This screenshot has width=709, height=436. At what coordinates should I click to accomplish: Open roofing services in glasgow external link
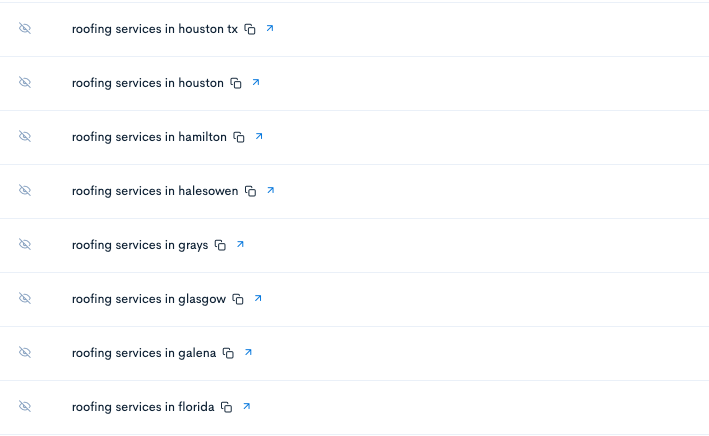[258, 298]
